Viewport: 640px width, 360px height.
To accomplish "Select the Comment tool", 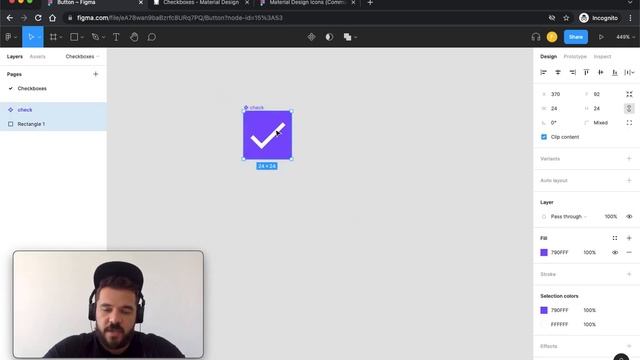I will click(151, 37).
